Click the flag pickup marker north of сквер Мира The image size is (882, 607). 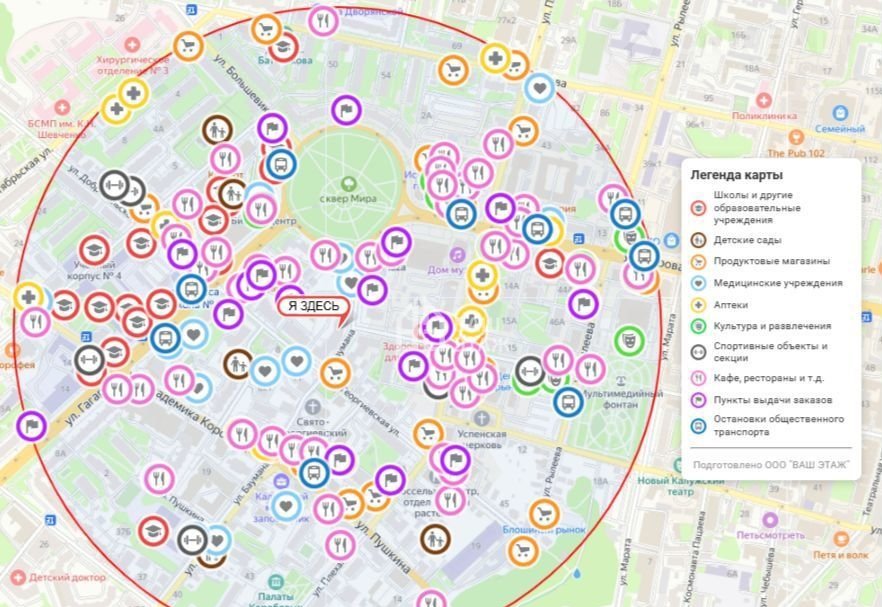pyautogui.click(x=346, y=109)
